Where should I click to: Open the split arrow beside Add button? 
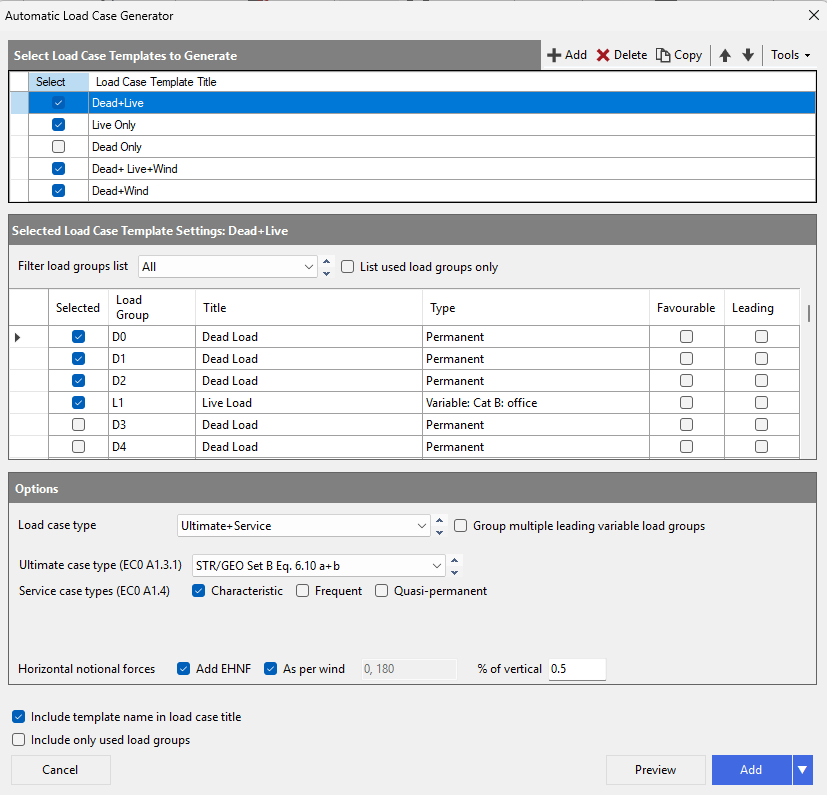point(802,770)
